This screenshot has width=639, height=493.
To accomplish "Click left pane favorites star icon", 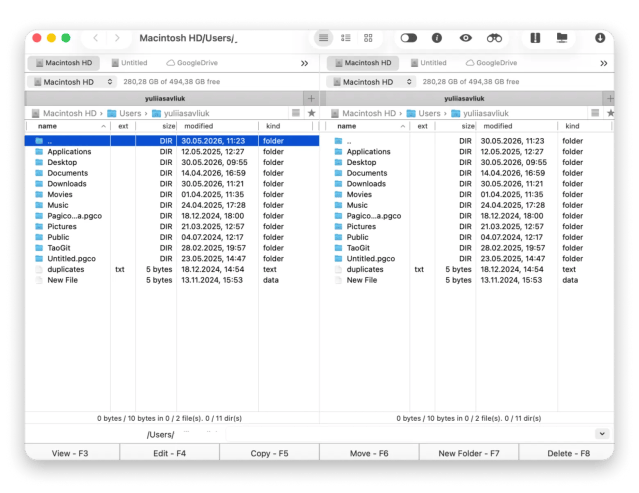I will tap(312, 113).
